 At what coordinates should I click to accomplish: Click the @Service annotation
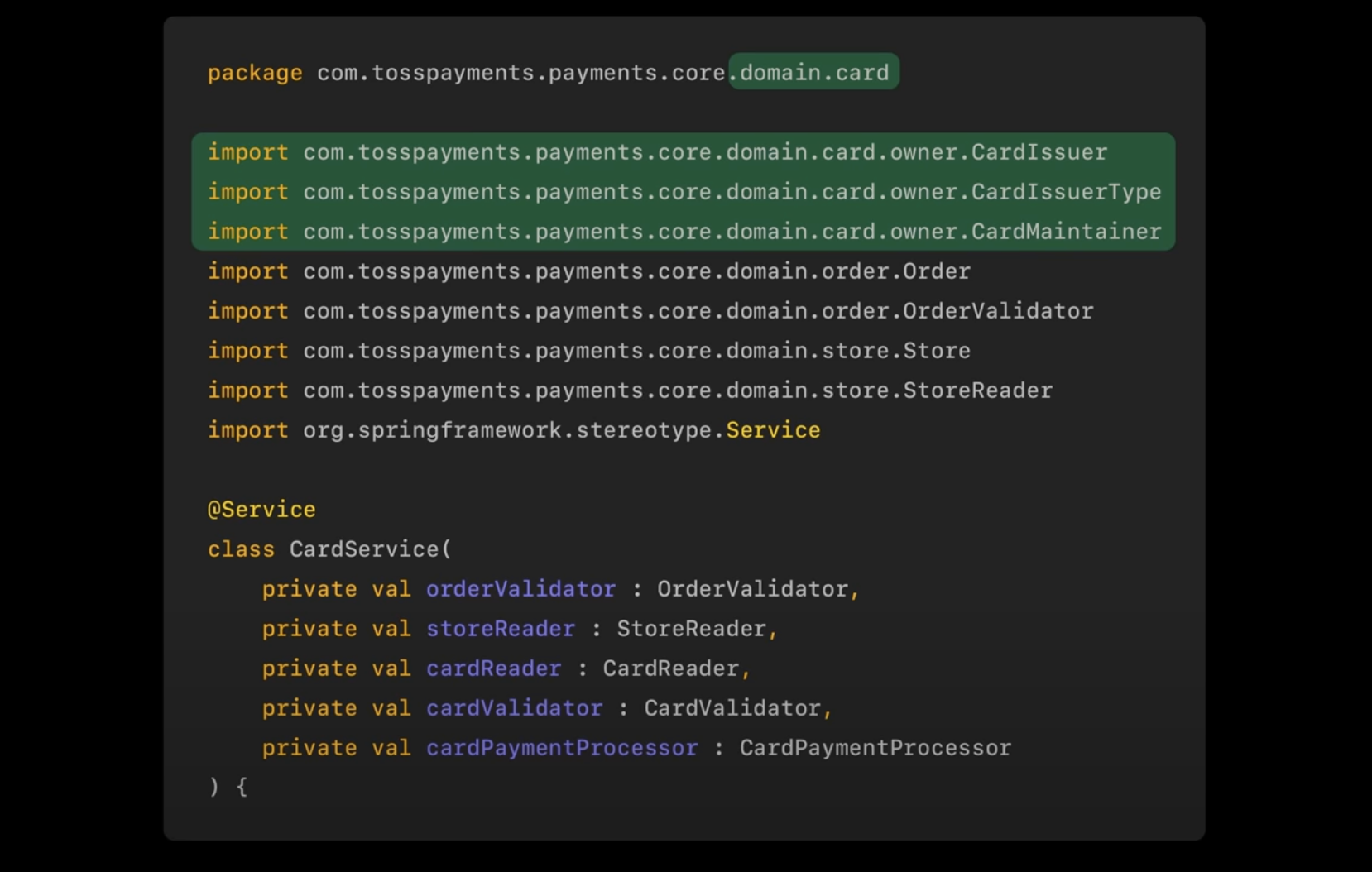pyautogui.click(x=261, y=510)
